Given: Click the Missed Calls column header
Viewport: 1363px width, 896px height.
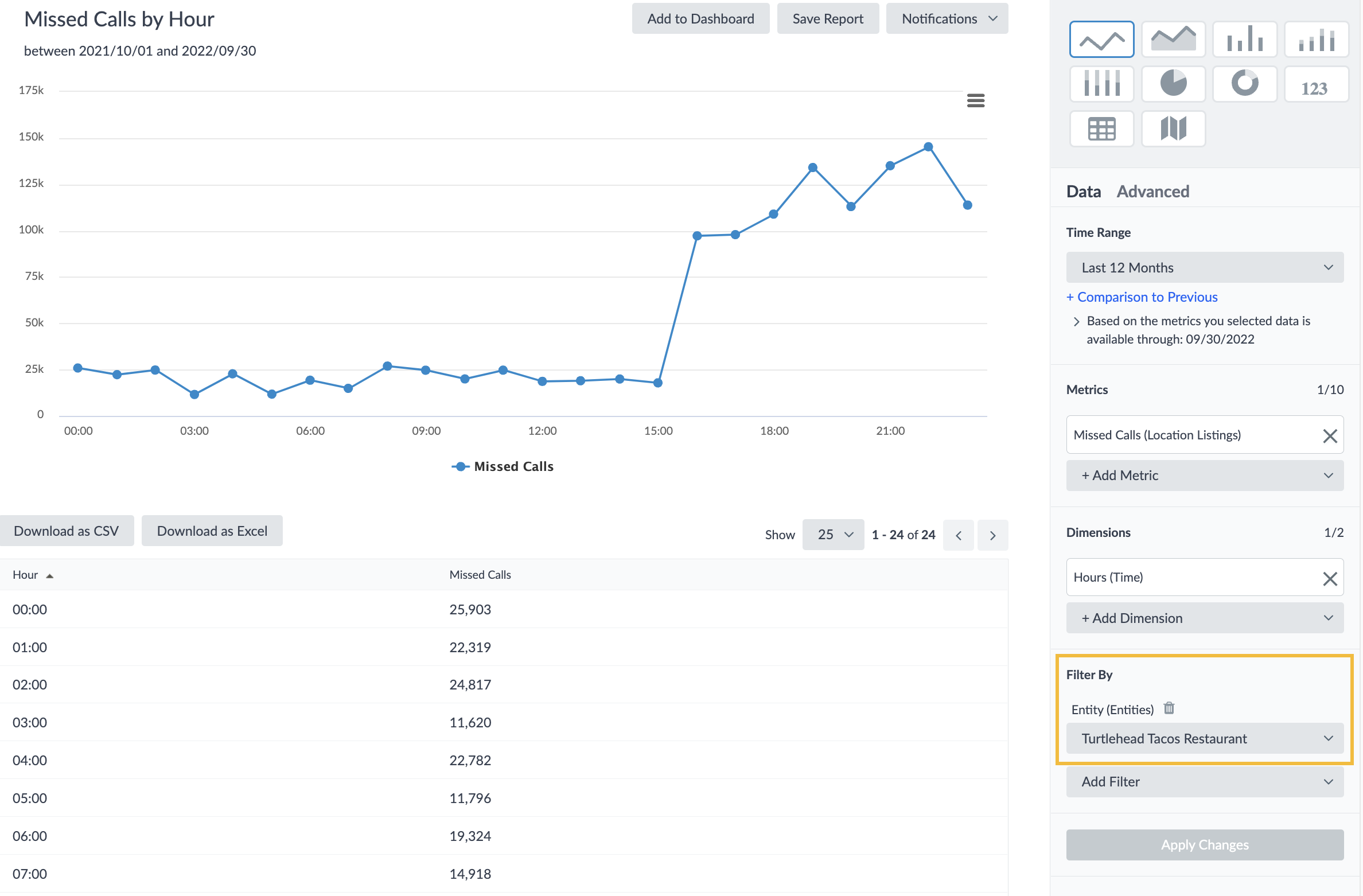Looking at the screenshot, I should pyautogui.click(x=480, y=575).
